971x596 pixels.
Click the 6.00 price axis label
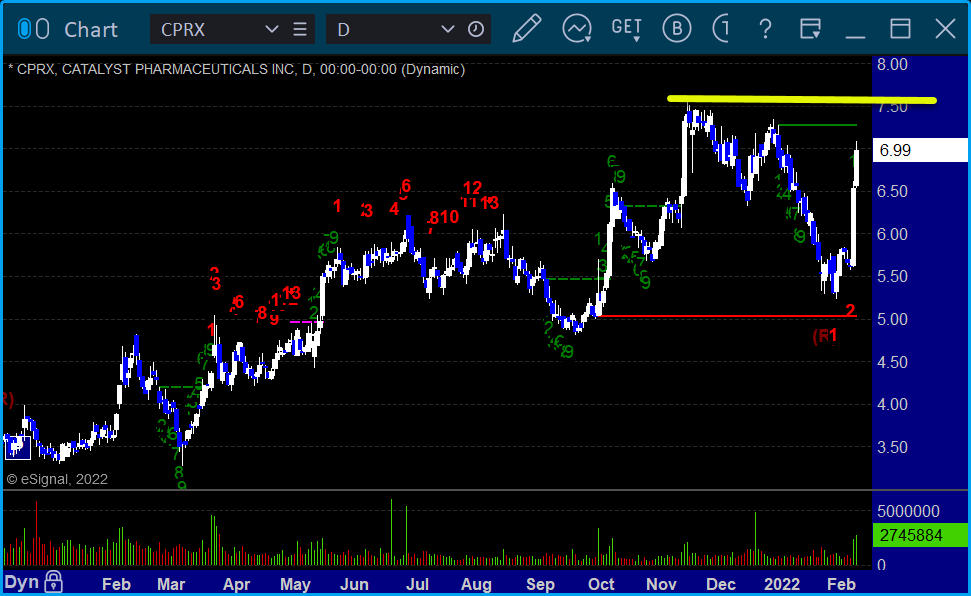click(892, 234)
